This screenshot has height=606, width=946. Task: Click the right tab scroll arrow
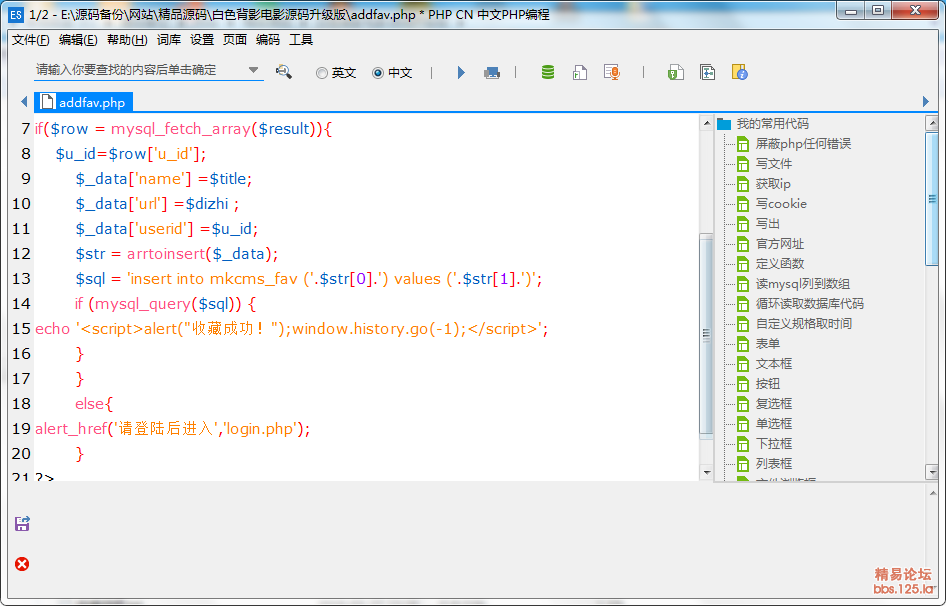coord(925,101)
